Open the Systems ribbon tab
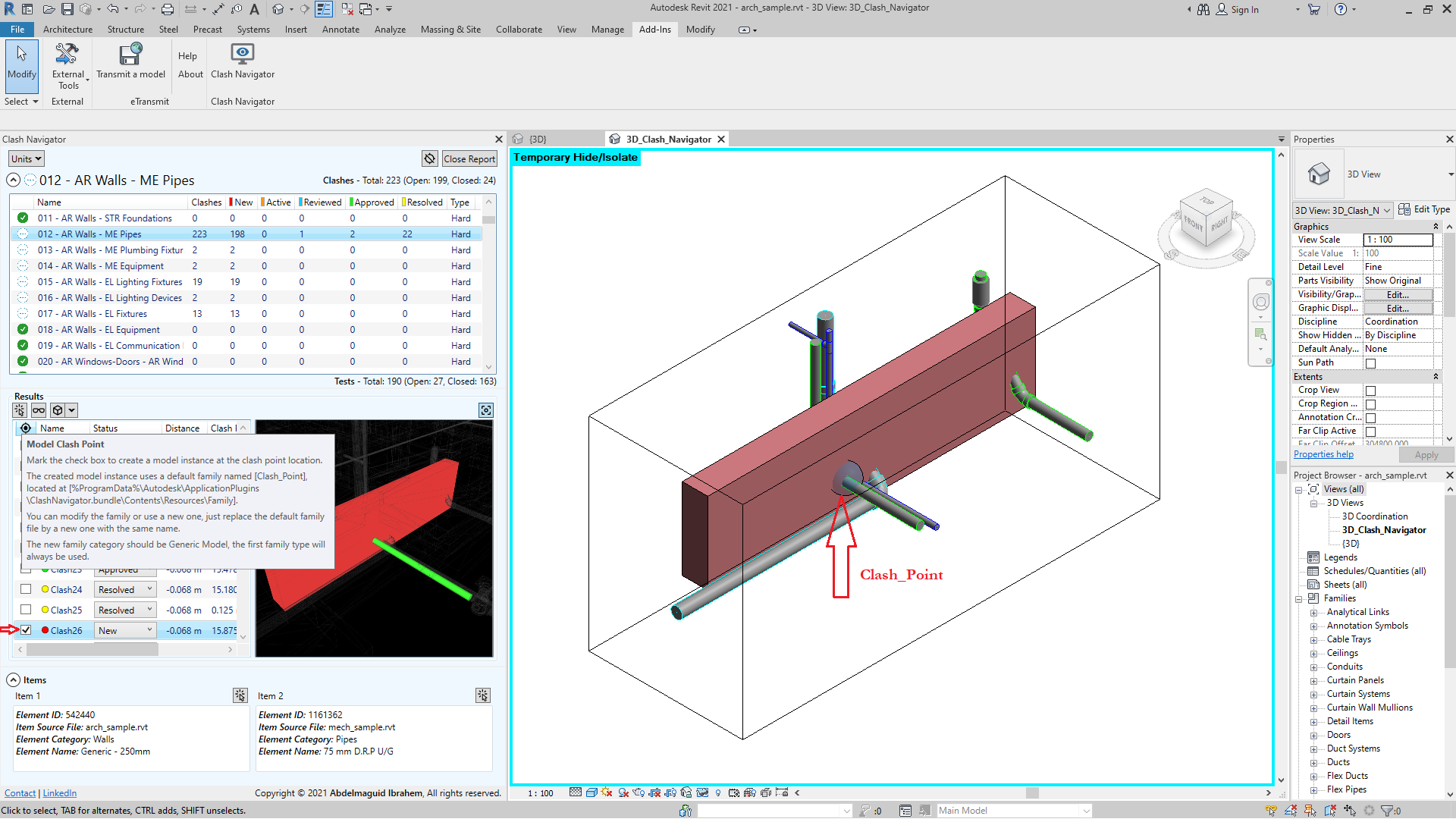The width and height of the screenshot is (1456, 819). [253, 30]
